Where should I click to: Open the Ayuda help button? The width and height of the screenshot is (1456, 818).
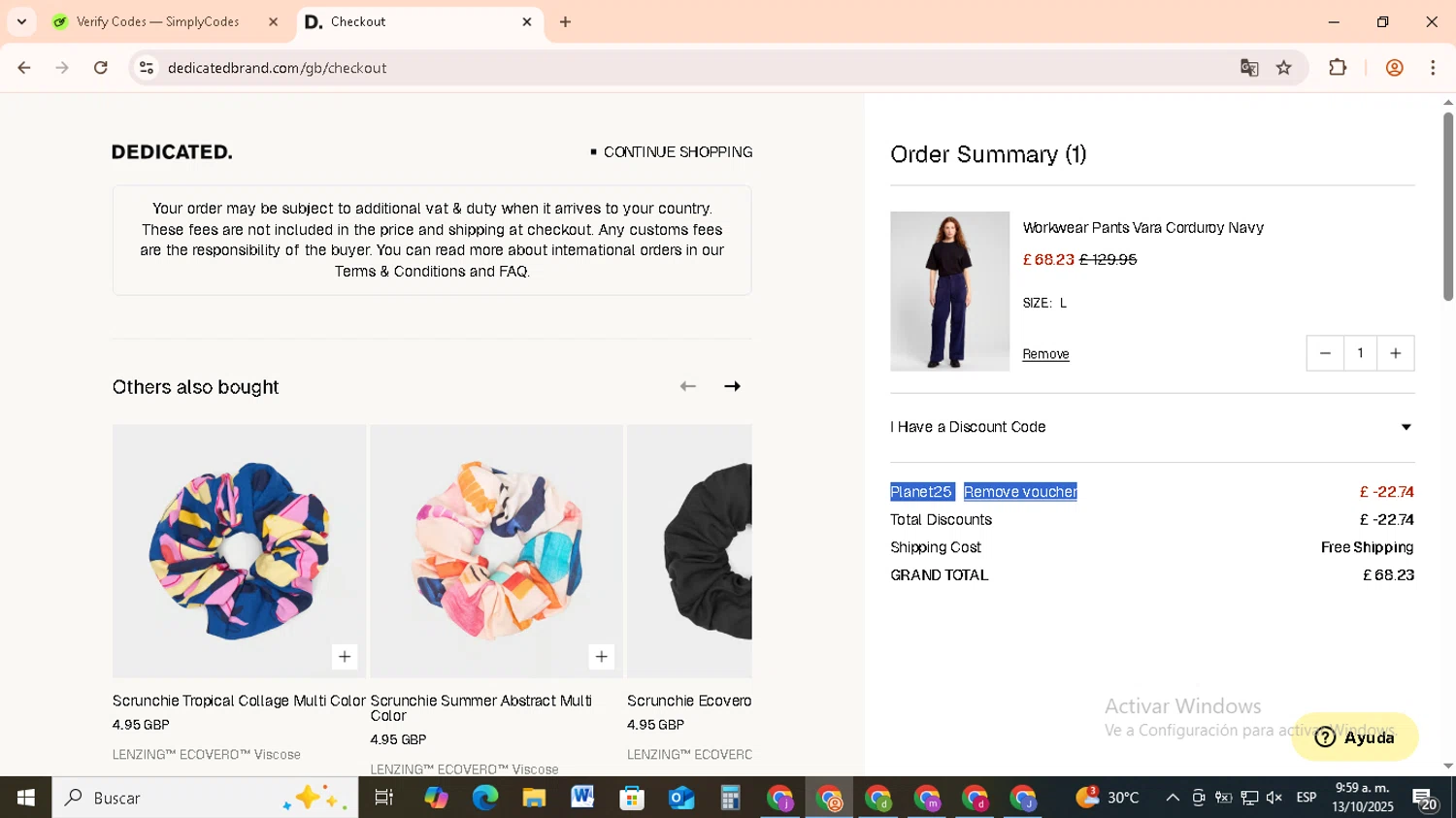[1354, 737]
